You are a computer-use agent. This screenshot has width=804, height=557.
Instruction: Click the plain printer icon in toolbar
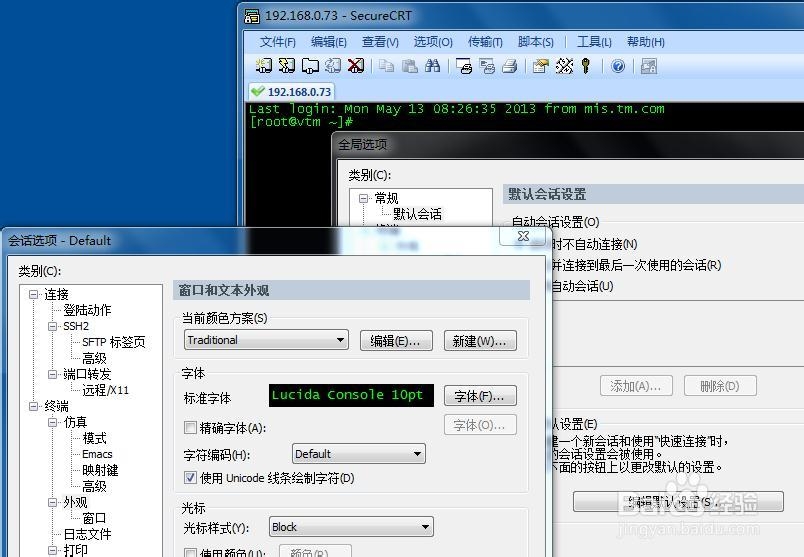point(510,66)
